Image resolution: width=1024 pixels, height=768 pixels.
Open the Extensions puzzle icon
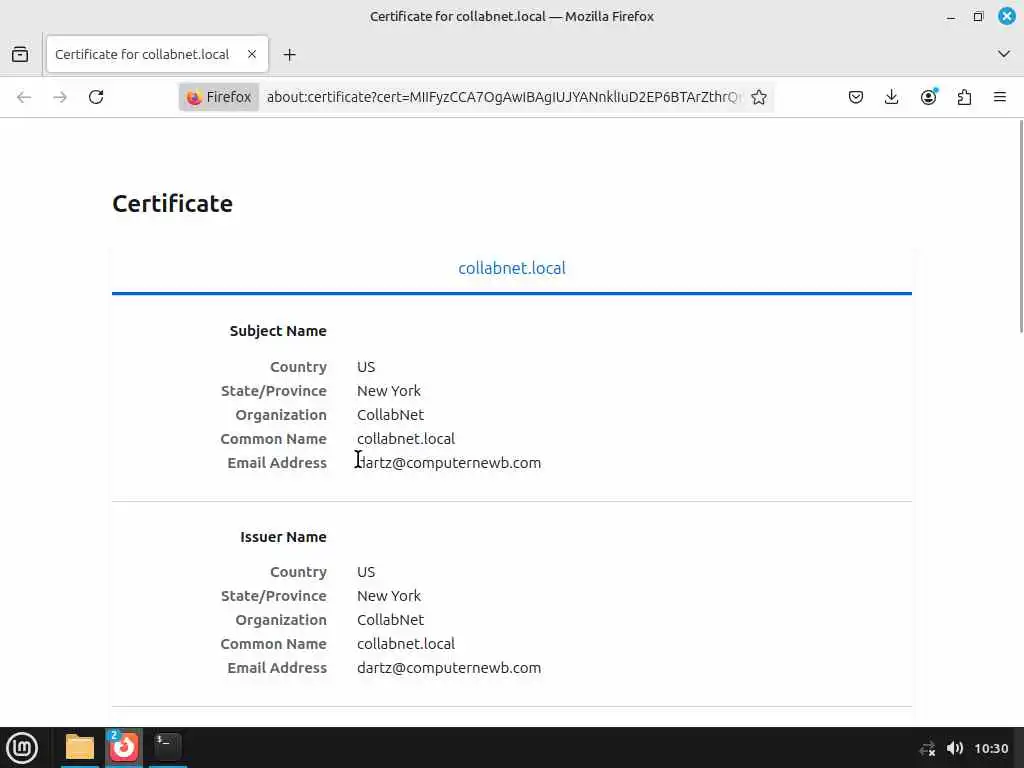click(964, 97)
